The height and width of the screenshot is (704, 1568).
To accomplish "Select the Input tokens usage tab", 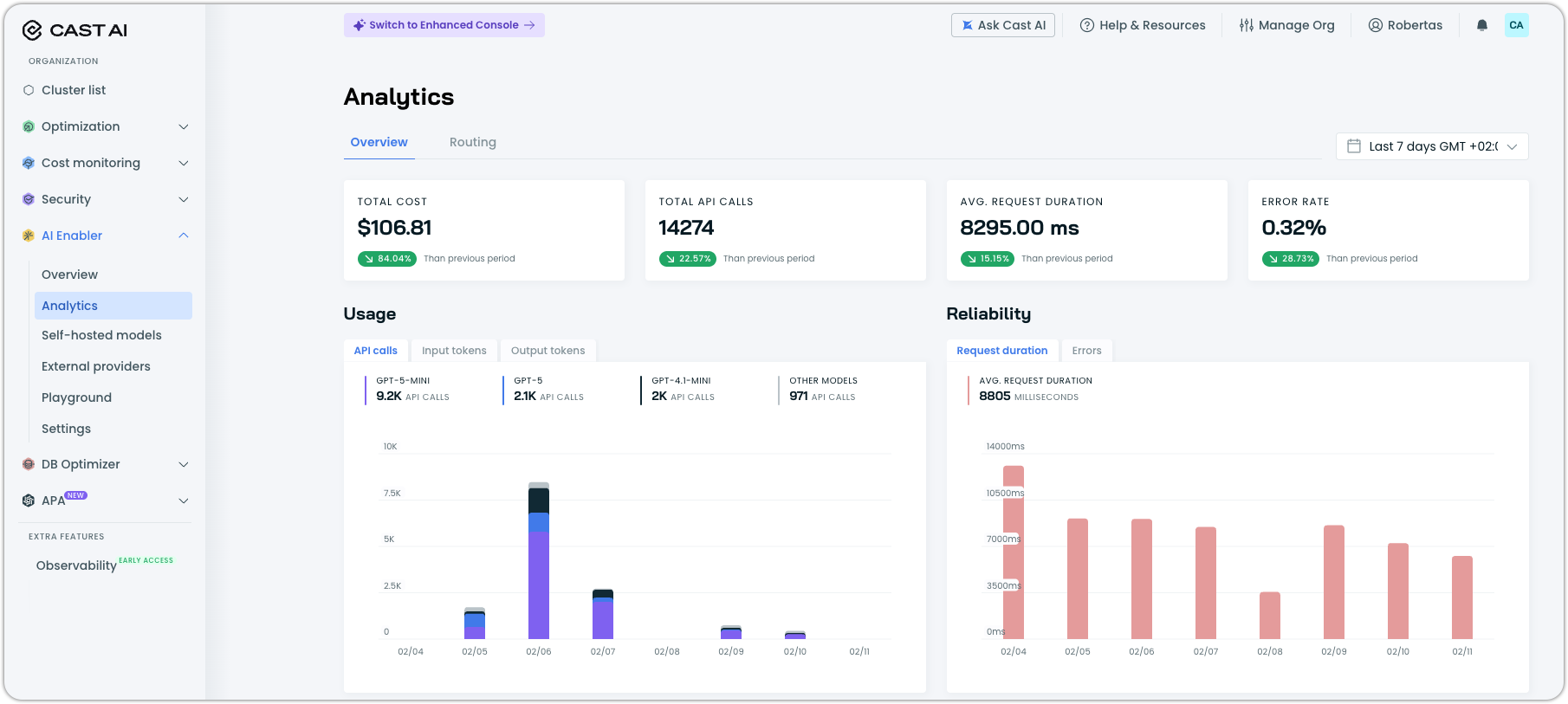I will tap(454, 351).
